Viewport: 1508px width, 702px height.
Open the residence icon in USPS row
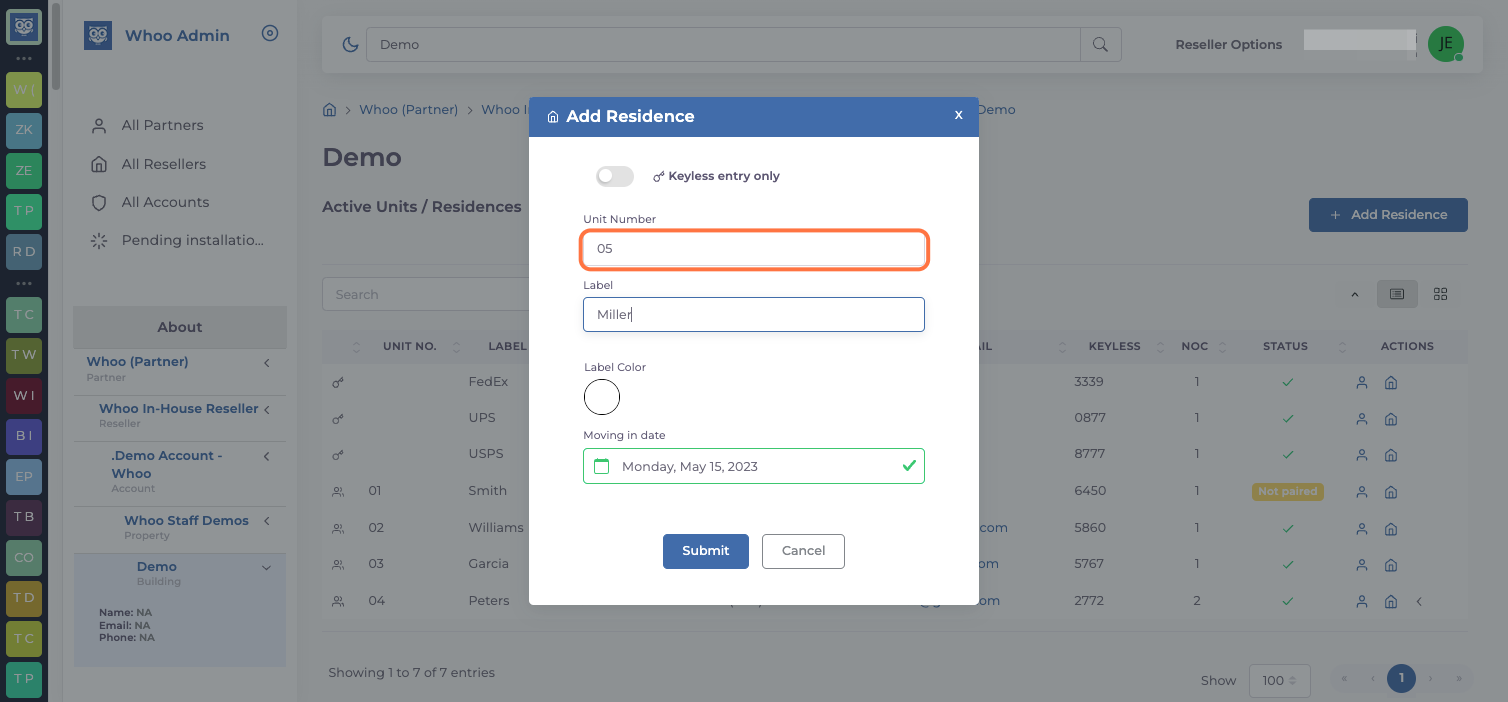1390,455
